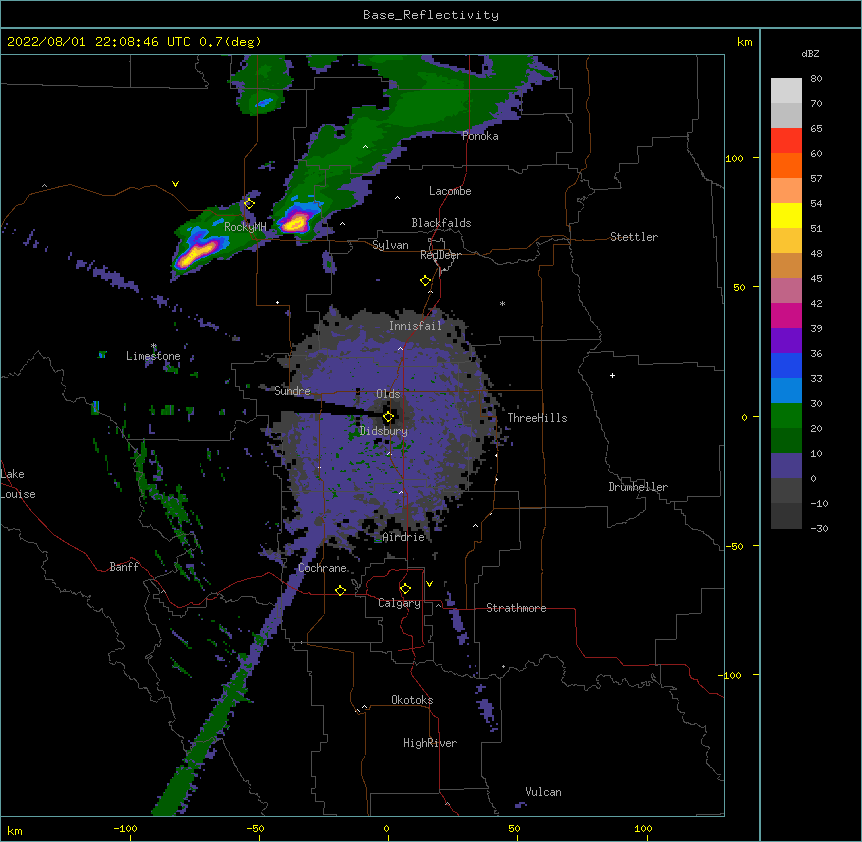Click the Vulcan town label
The width and height of the screenshot is (862, 842).
point(543,792)
